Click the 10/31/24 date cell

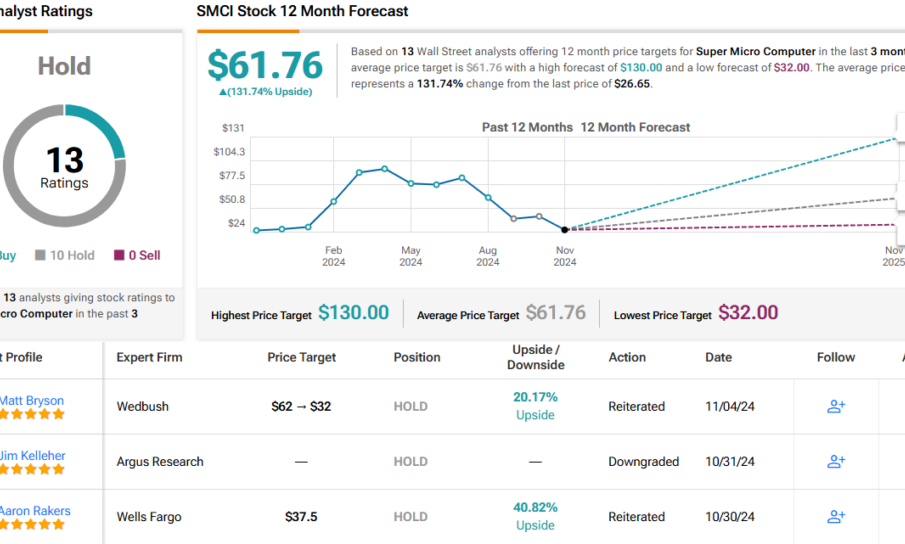click(730, 462)
